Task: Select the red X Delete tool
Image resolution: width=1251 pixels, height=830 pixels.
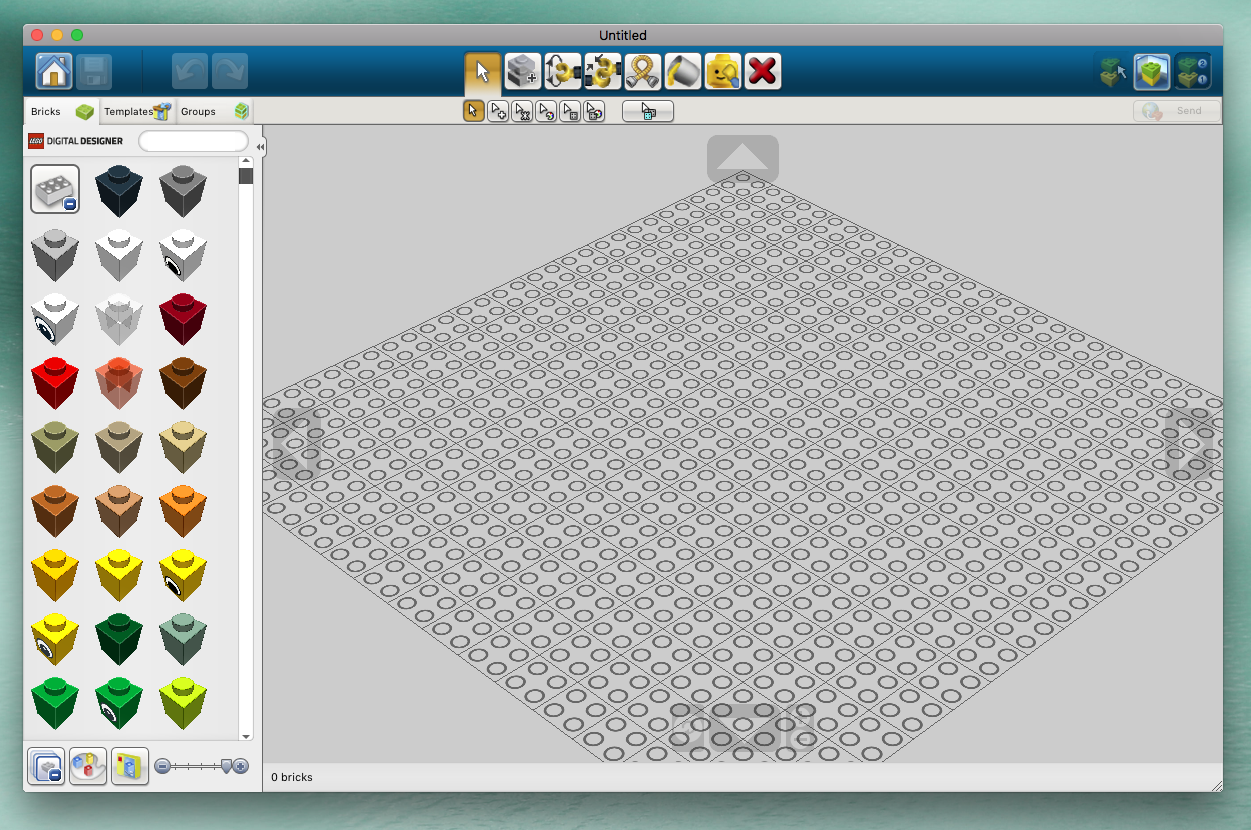Action: (x=763, y=71)
